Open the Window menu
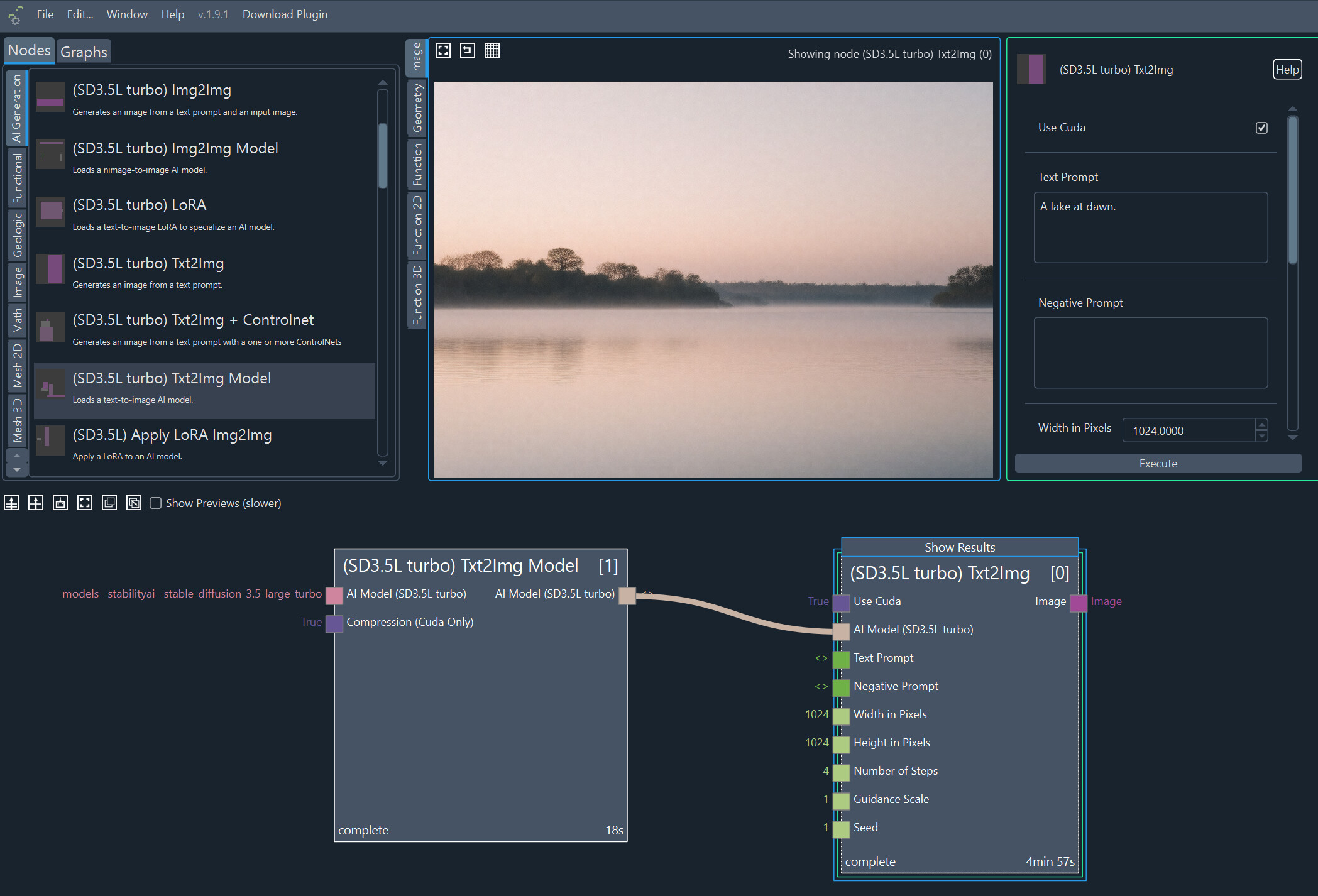 [127, 14]
